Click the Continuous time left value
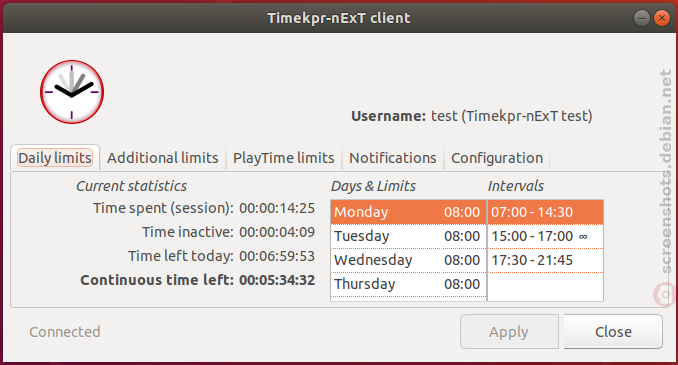Viewport: 678px width, 365px height. (x=277, y=280)
